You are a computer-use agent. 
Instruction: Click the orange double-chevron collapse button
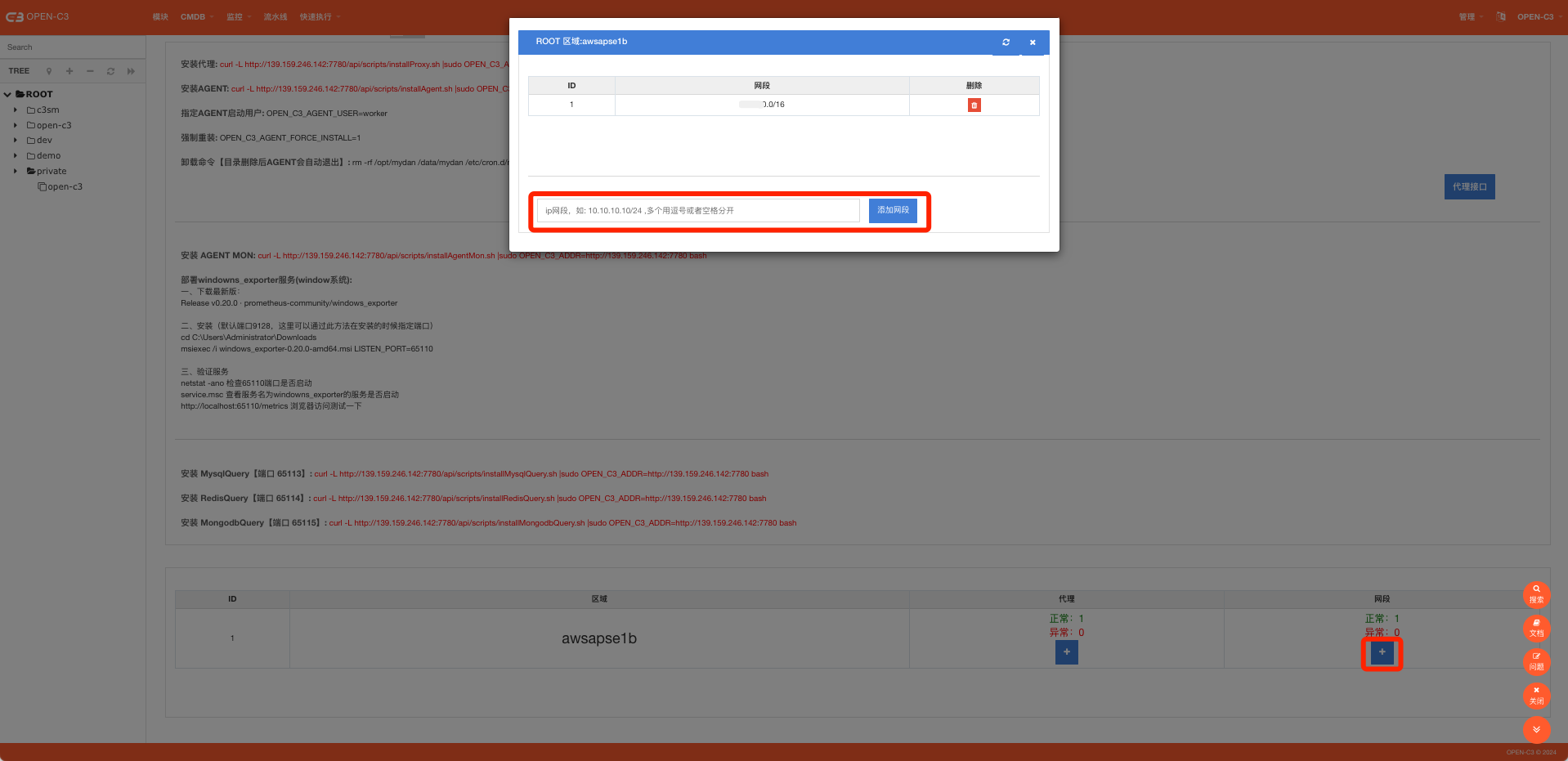click(1537, 729)
